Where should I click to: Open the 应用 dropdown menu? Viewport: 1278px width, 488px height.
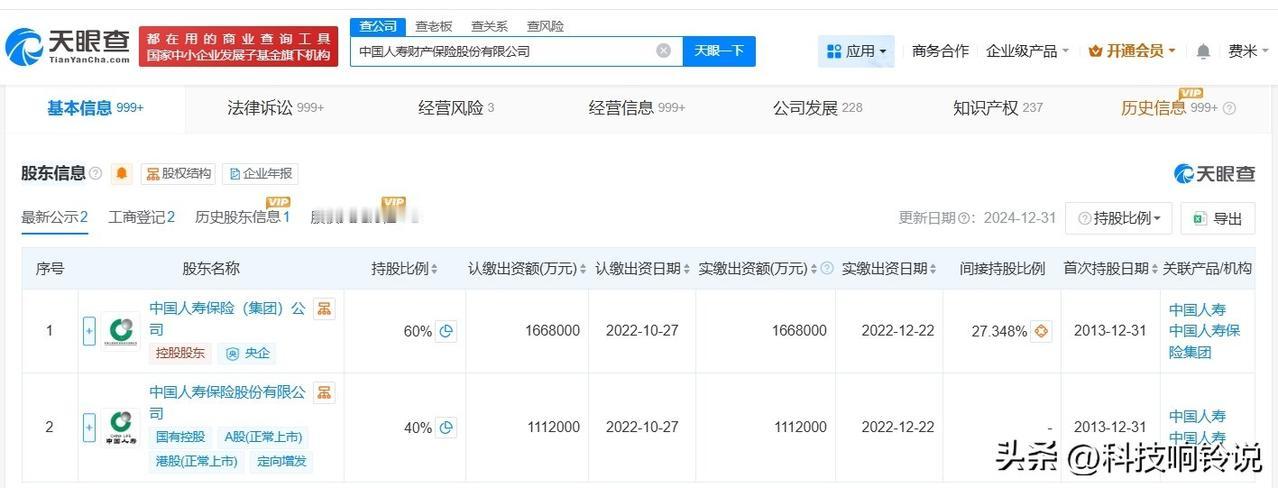tap(856, 51)
